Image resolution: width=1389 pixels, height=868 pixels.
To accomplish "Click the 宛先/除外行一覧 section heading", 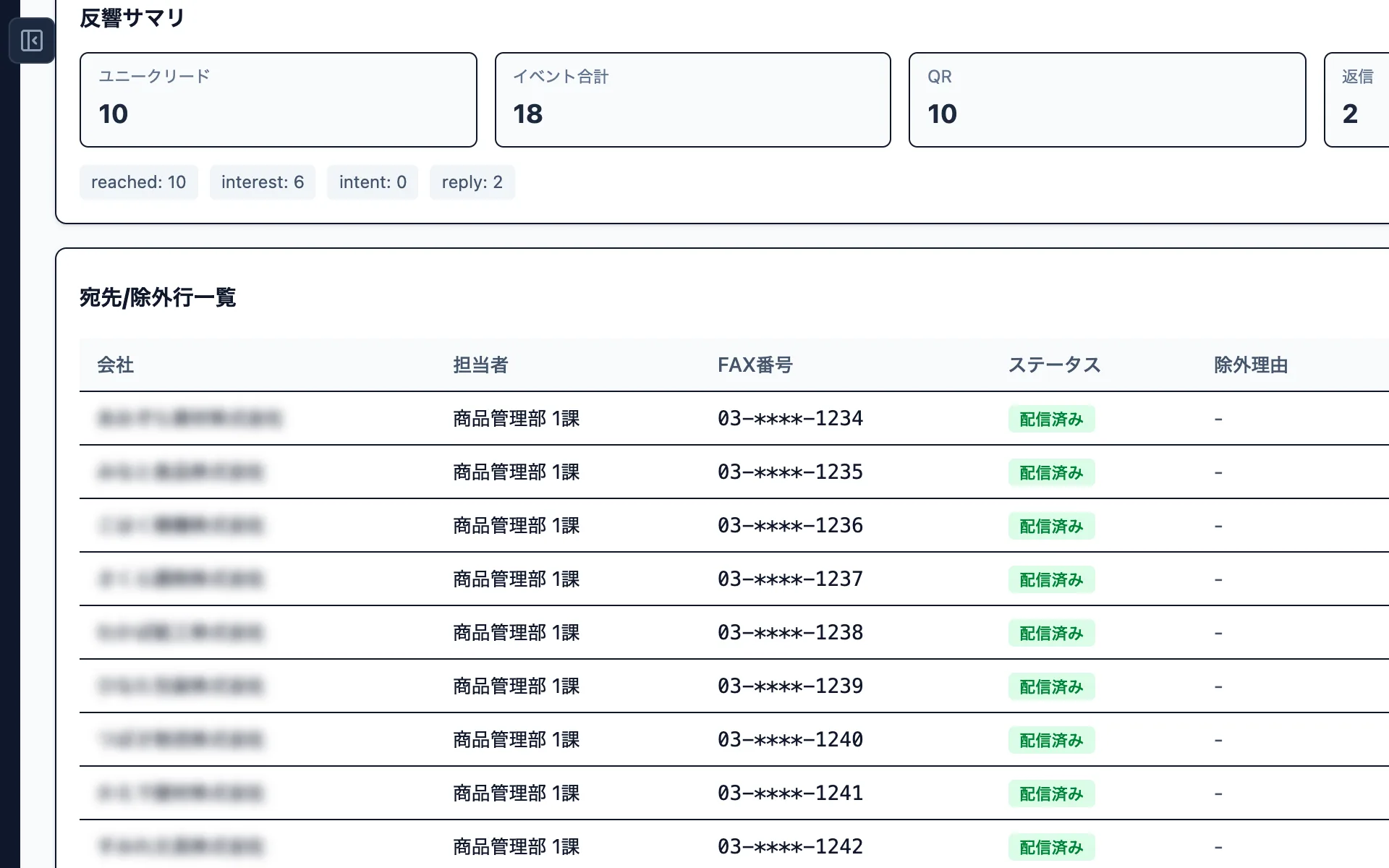I will click(x=158, y=297).
